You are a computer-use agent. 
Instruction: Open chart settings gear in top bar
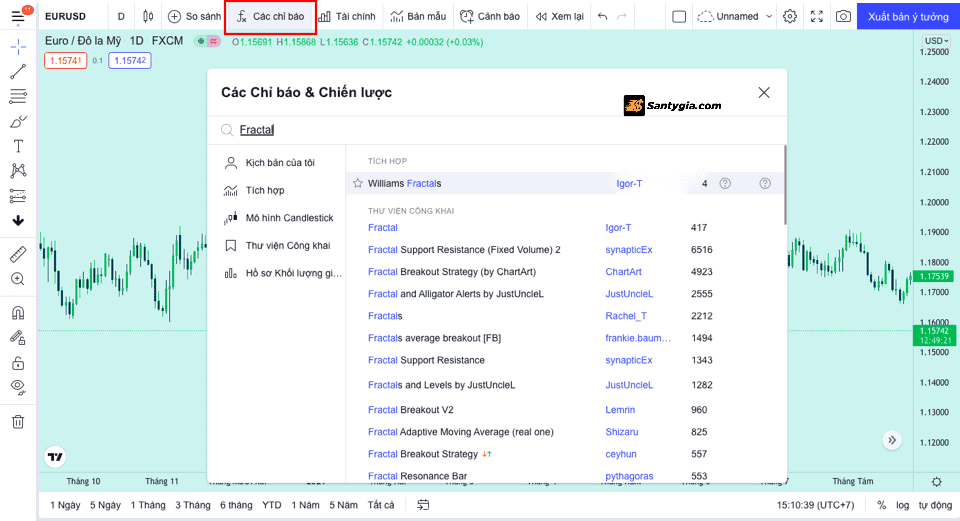[x=790, y=17]
